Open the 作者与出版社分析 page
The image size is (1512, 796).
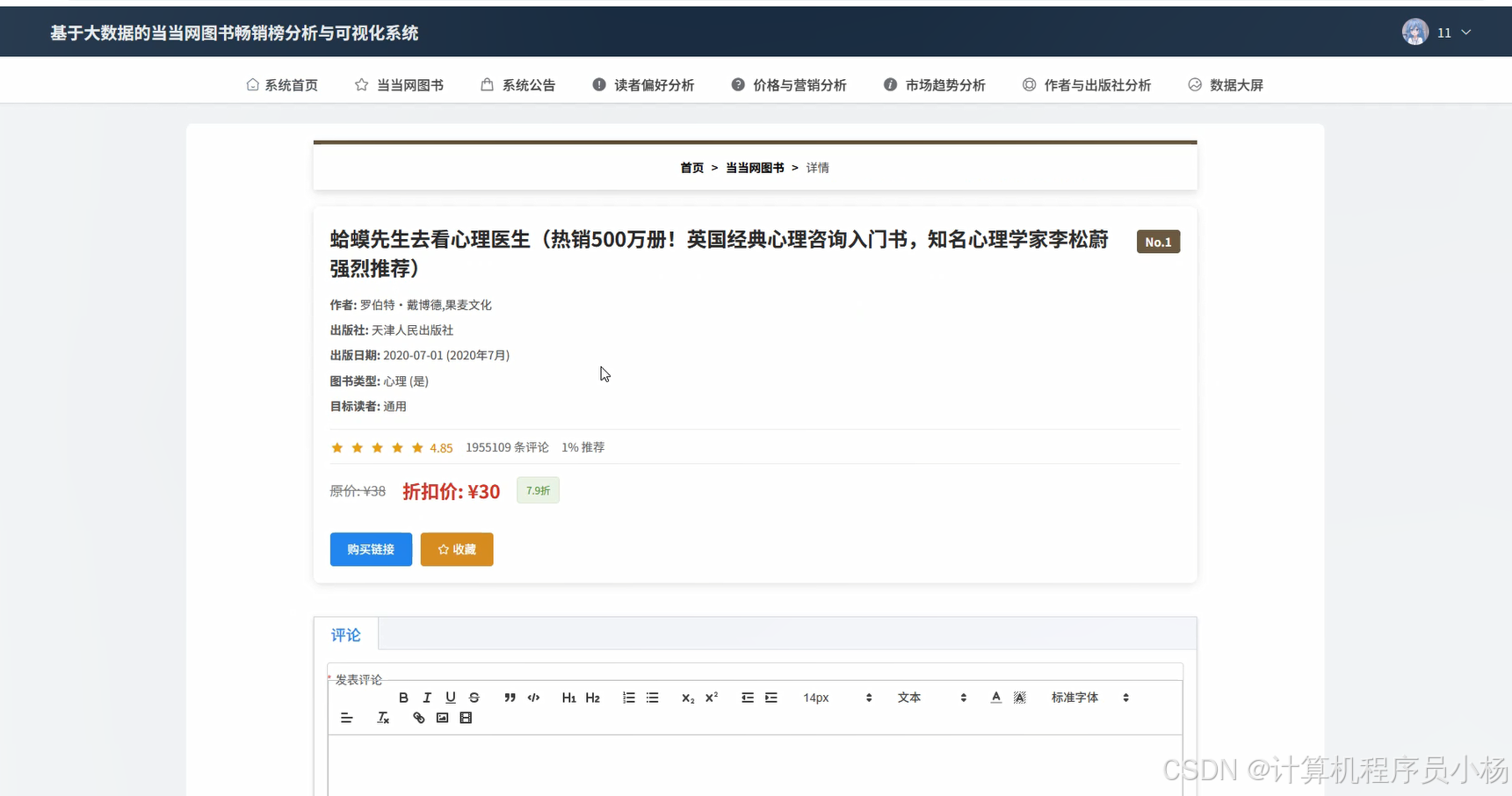(x=1087, y=85)
